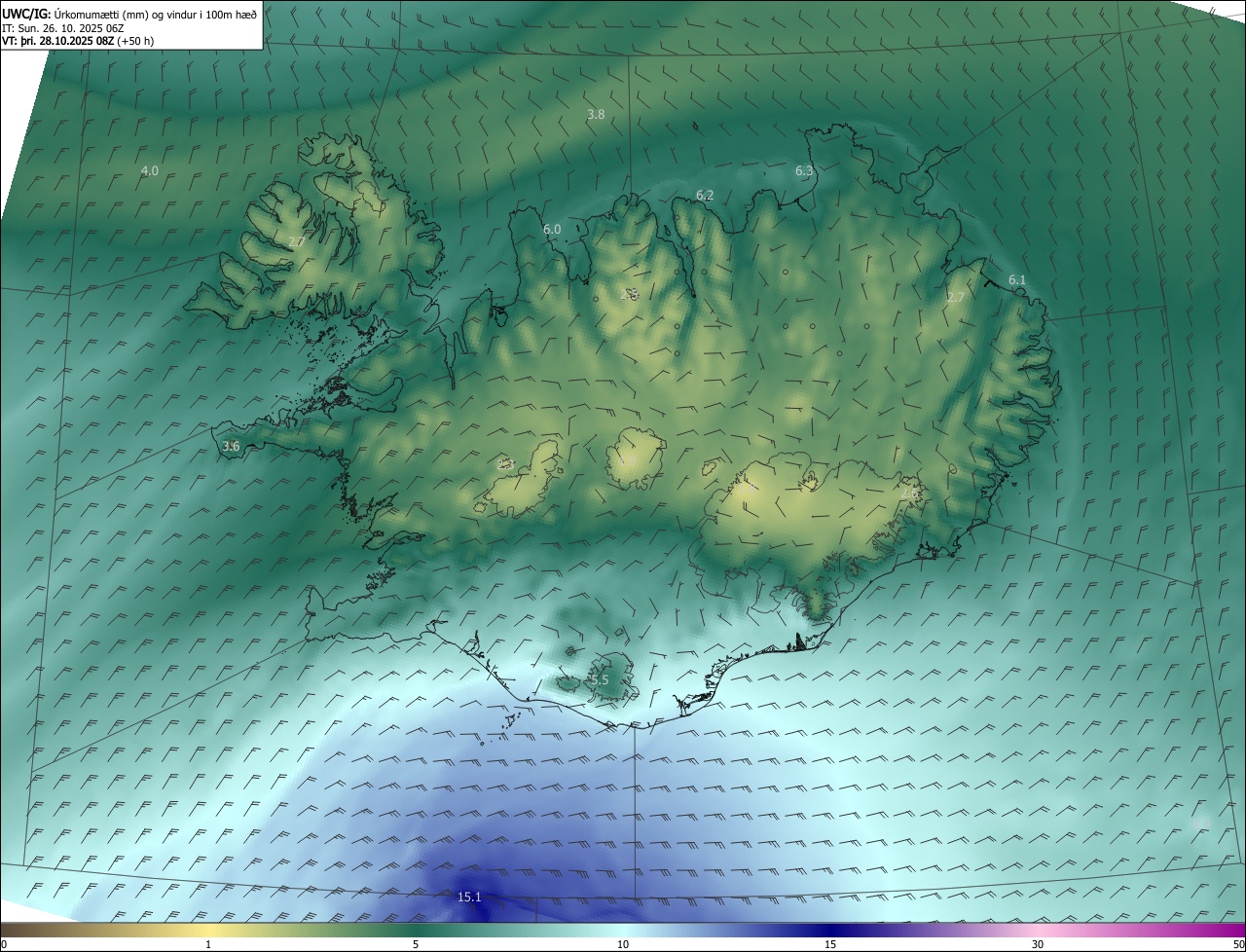The image size is (1246, 952).
Task: Click the 2.7 label in eastern Iceland
Action: coord(956,297)
